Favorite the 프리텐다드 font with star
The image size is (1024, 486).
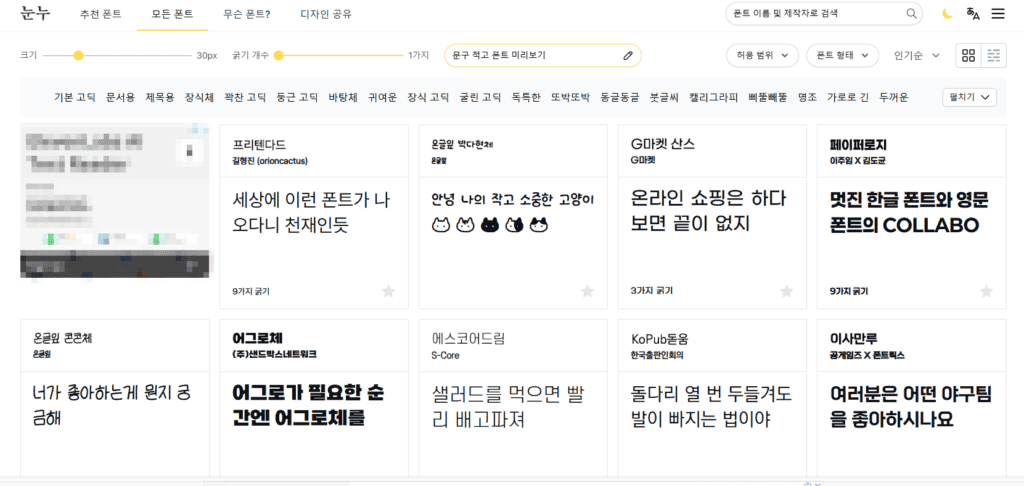[x=388, y=291]
